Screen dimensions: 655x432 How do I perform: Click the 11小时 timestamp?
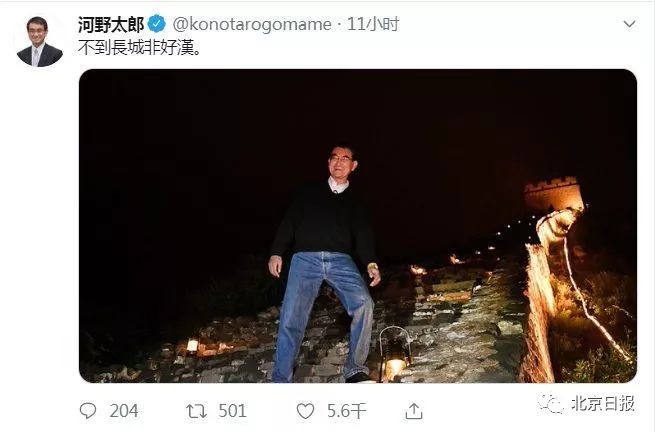[x=373, y=24]
